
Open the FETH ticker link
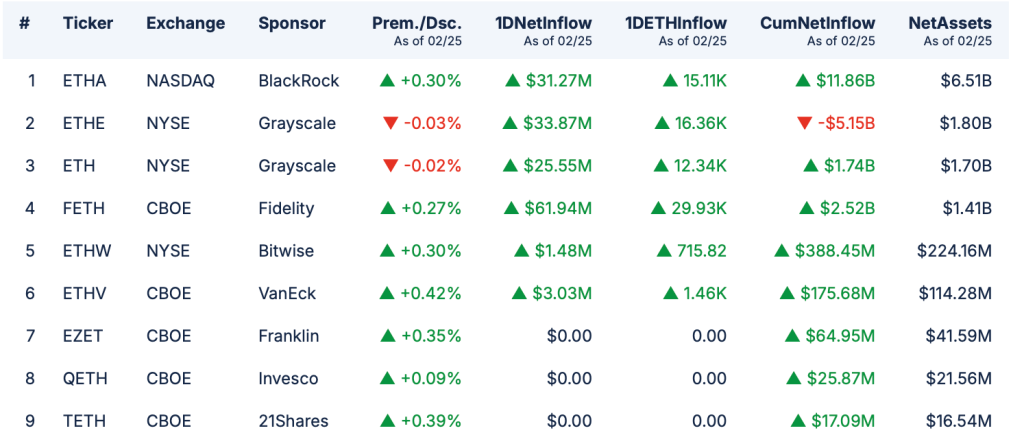pyautogui.click(x=83, y=208)
